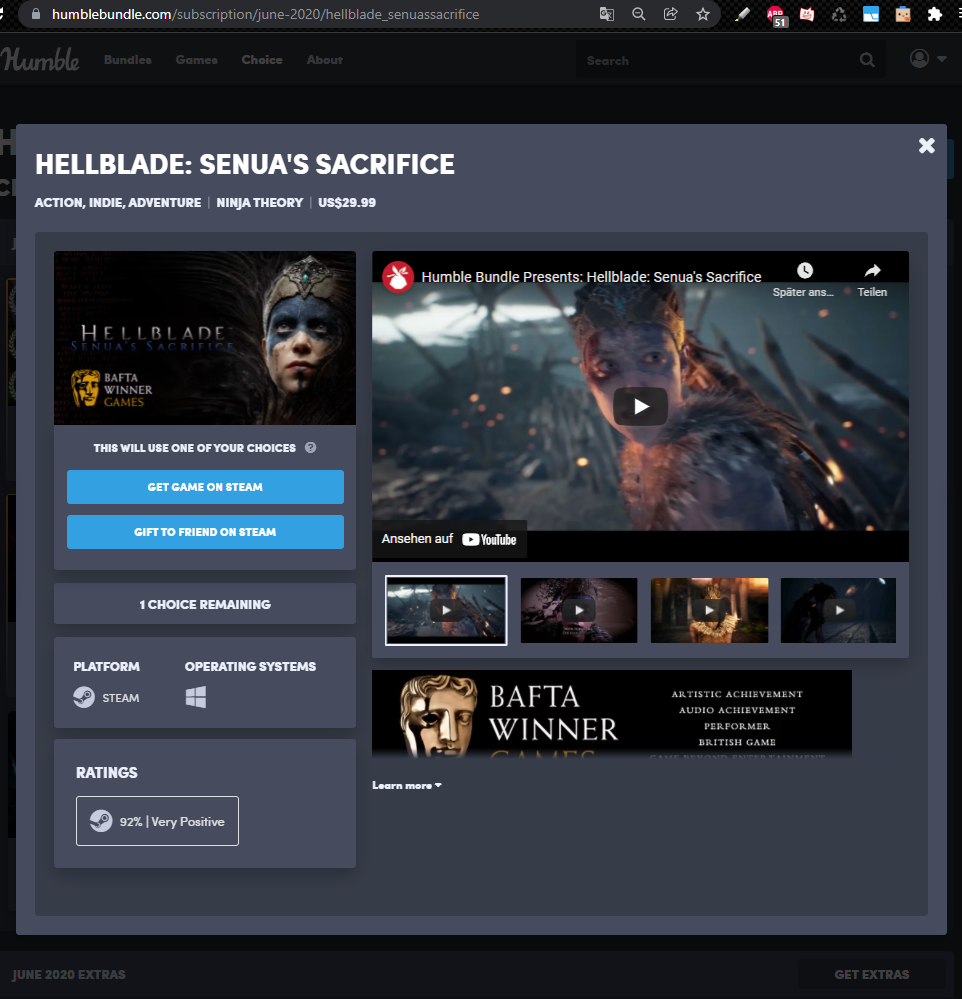Click Get Game on Steam button
962x999 pixels.
pyautogui.click(x=205, y=487)
